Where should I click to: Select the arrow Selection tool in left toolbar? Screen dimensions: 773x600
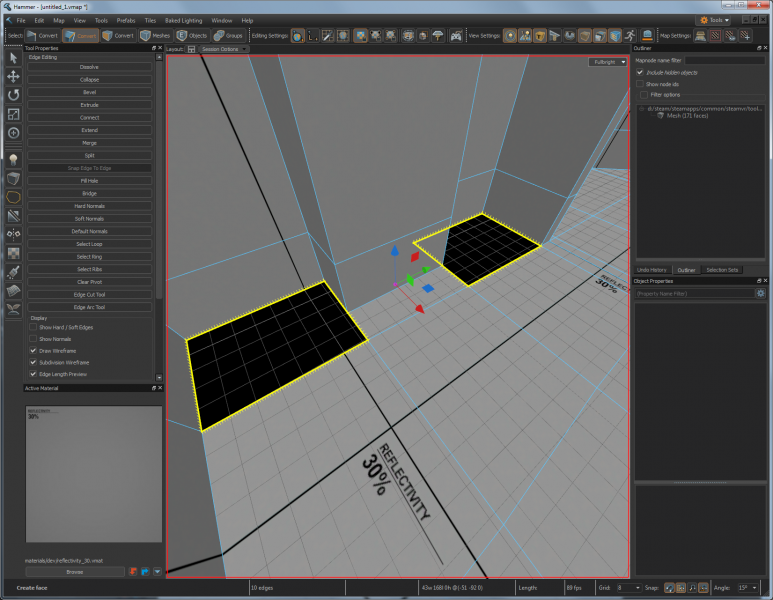[13, 58]
